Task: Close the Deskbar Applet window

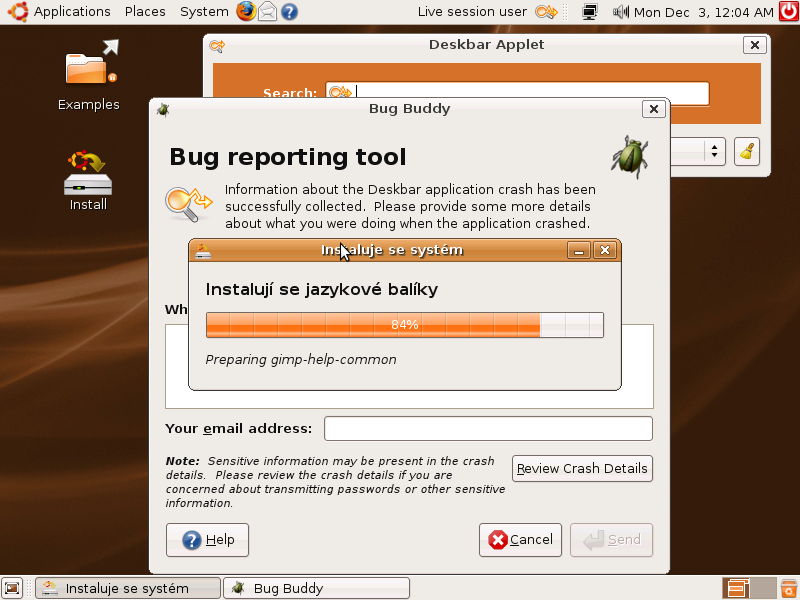Action: 755,45
